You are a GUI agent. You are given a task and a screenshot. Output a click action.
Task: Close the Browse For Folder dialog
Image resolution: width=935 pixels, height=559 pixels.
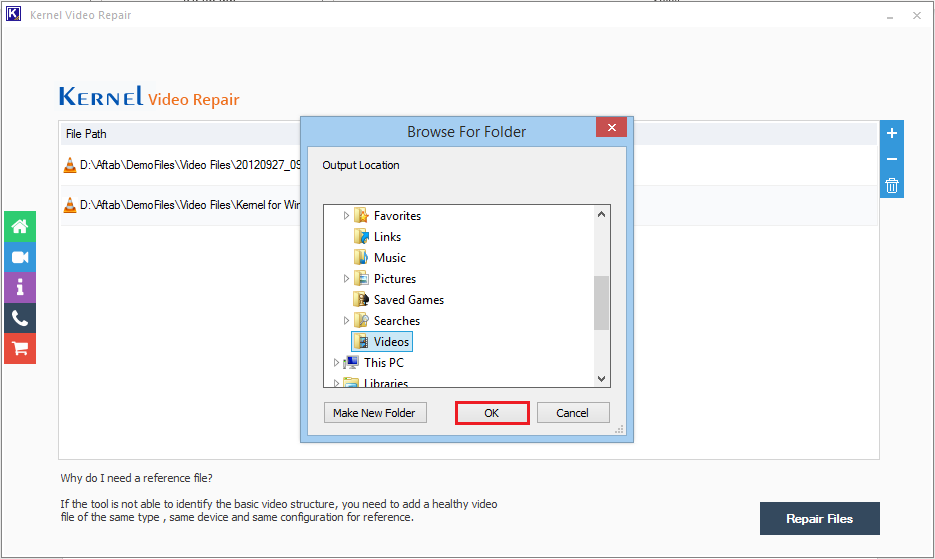point(611,128)
